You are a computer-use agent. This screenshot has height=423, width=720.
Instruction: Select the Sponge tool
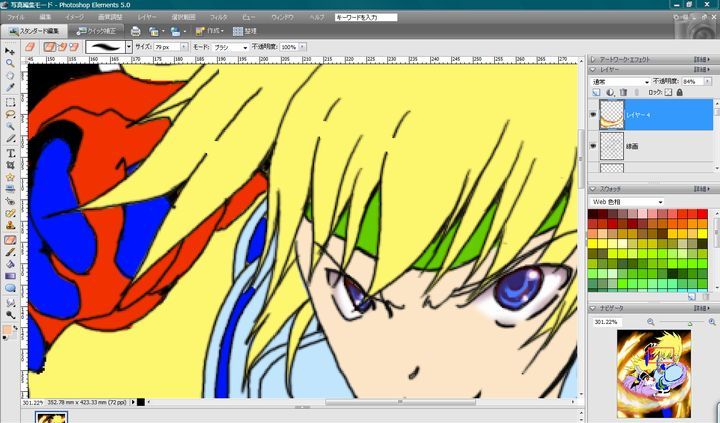10,315
